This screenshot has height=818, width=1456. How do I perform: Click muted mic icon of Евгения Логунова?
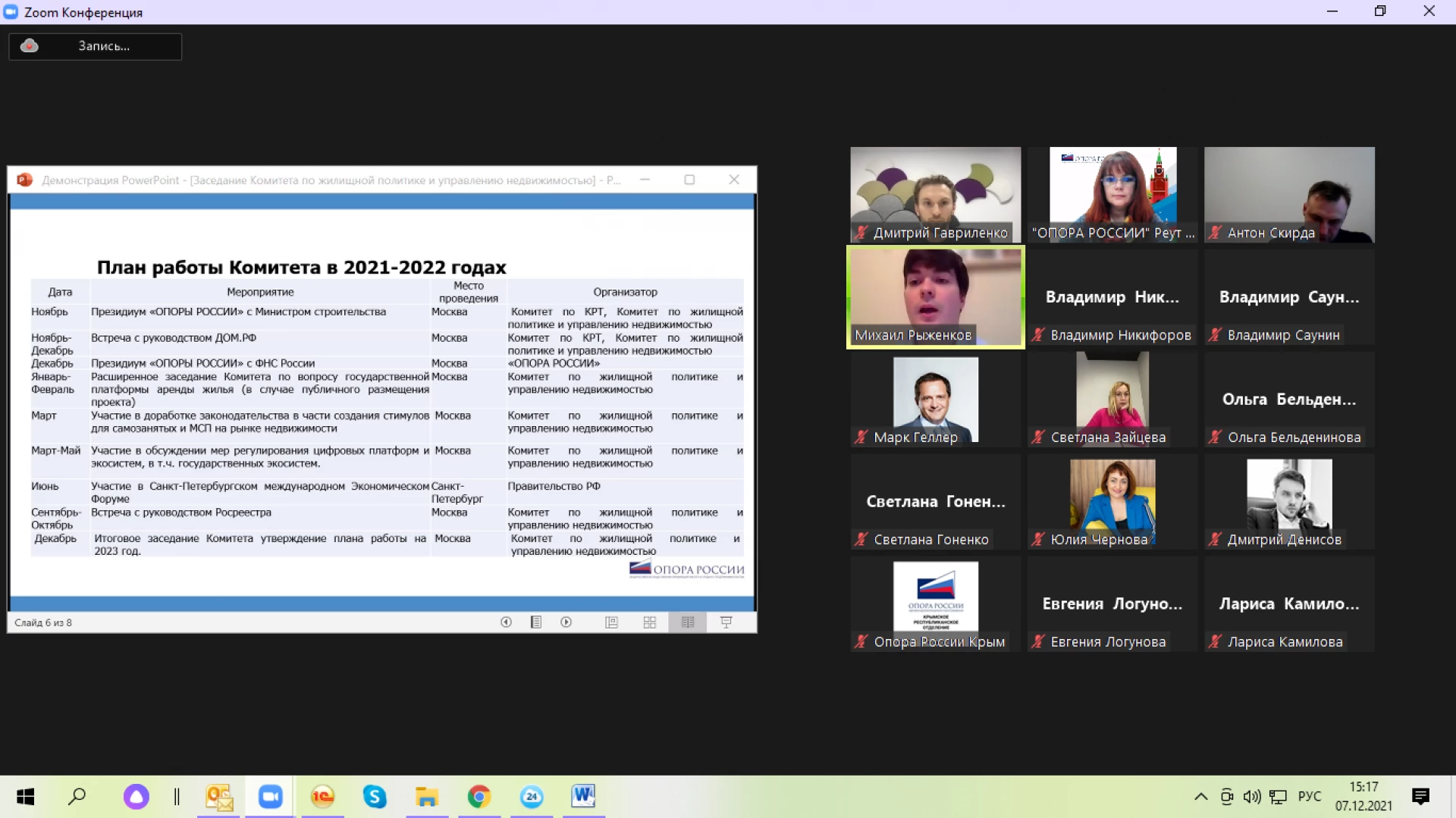point(1038,642)
